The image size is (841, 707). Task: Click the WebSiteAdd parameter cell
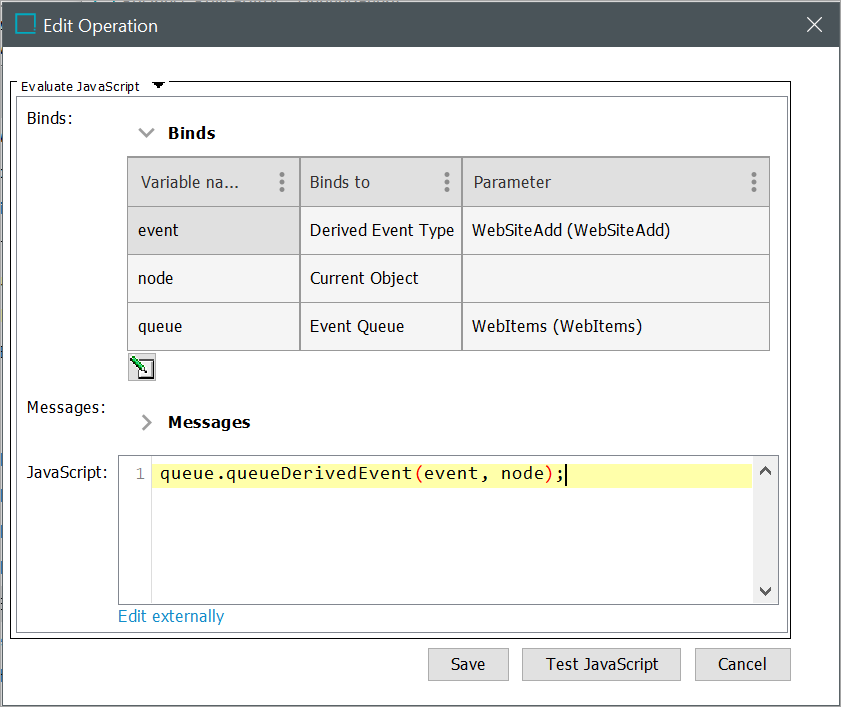point(615,230)
